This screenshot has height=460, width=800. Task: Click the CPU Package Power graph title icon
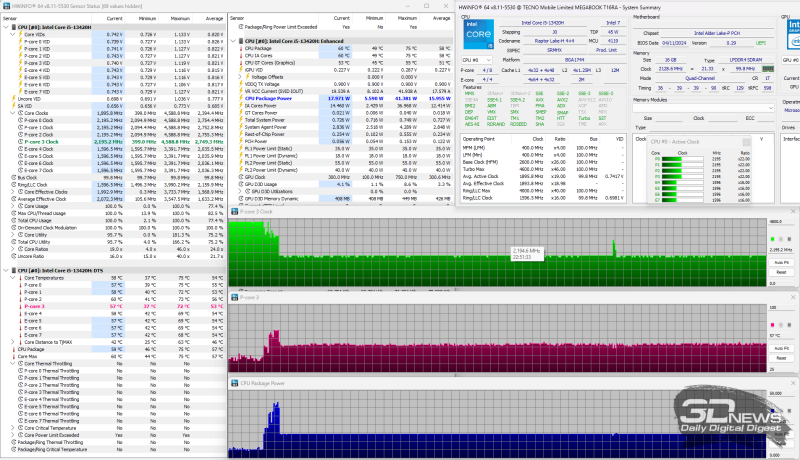click(234, 382)
